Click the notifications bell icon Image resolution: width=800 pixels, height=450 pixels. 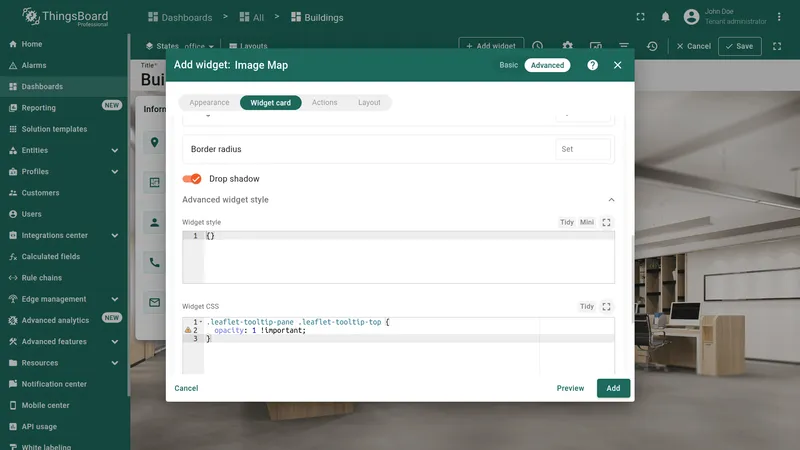point(665,17)
